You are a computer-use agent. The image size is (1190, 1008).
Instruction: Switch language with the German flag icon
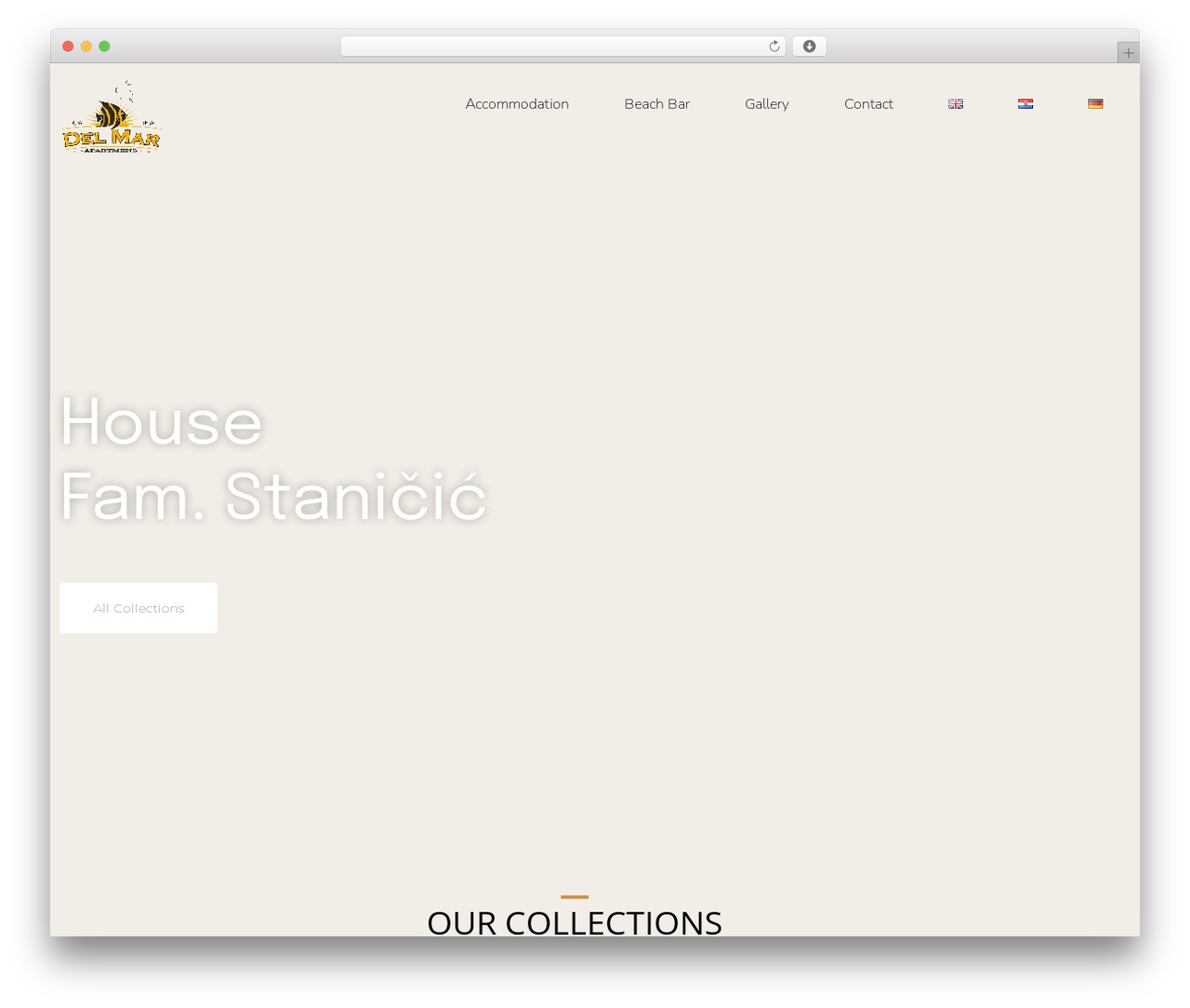pos(1095,104)
